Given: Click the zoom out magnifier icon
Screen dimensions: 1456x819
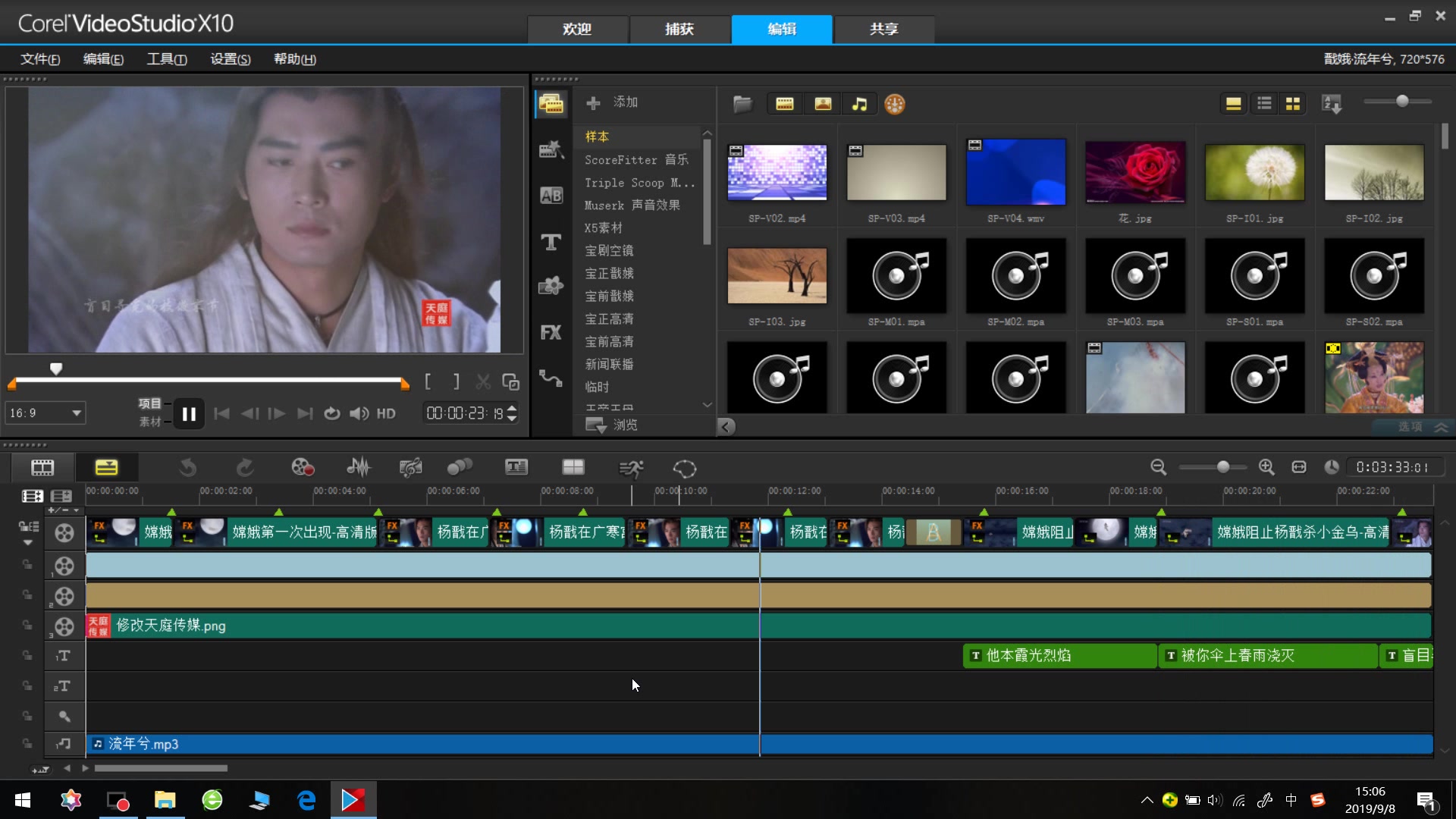Looking at the screenshot, I should pyautogui.click(x=1158, y=467).
